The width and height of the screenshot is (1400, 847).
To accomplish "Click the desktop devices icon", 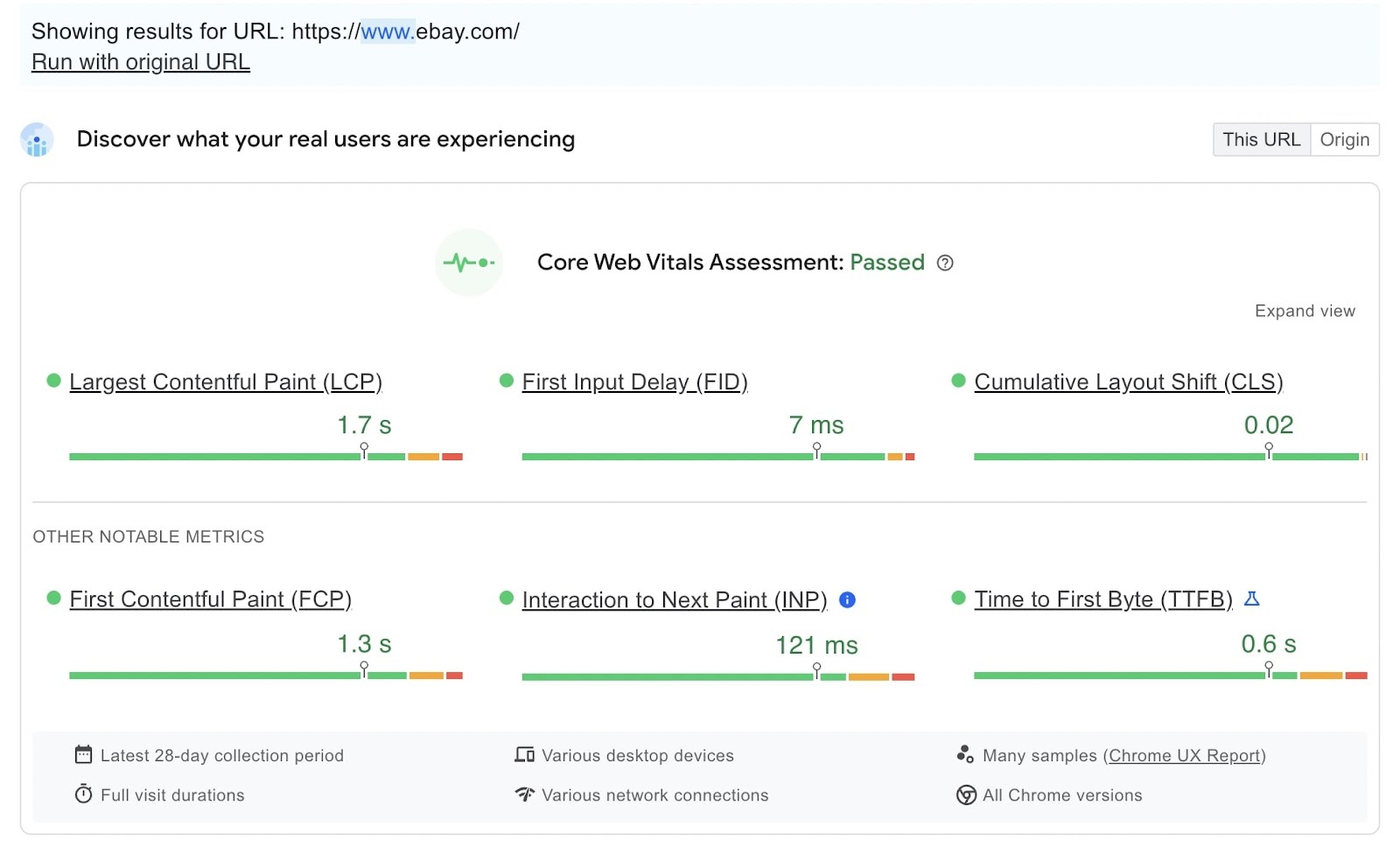I will 524,754.
